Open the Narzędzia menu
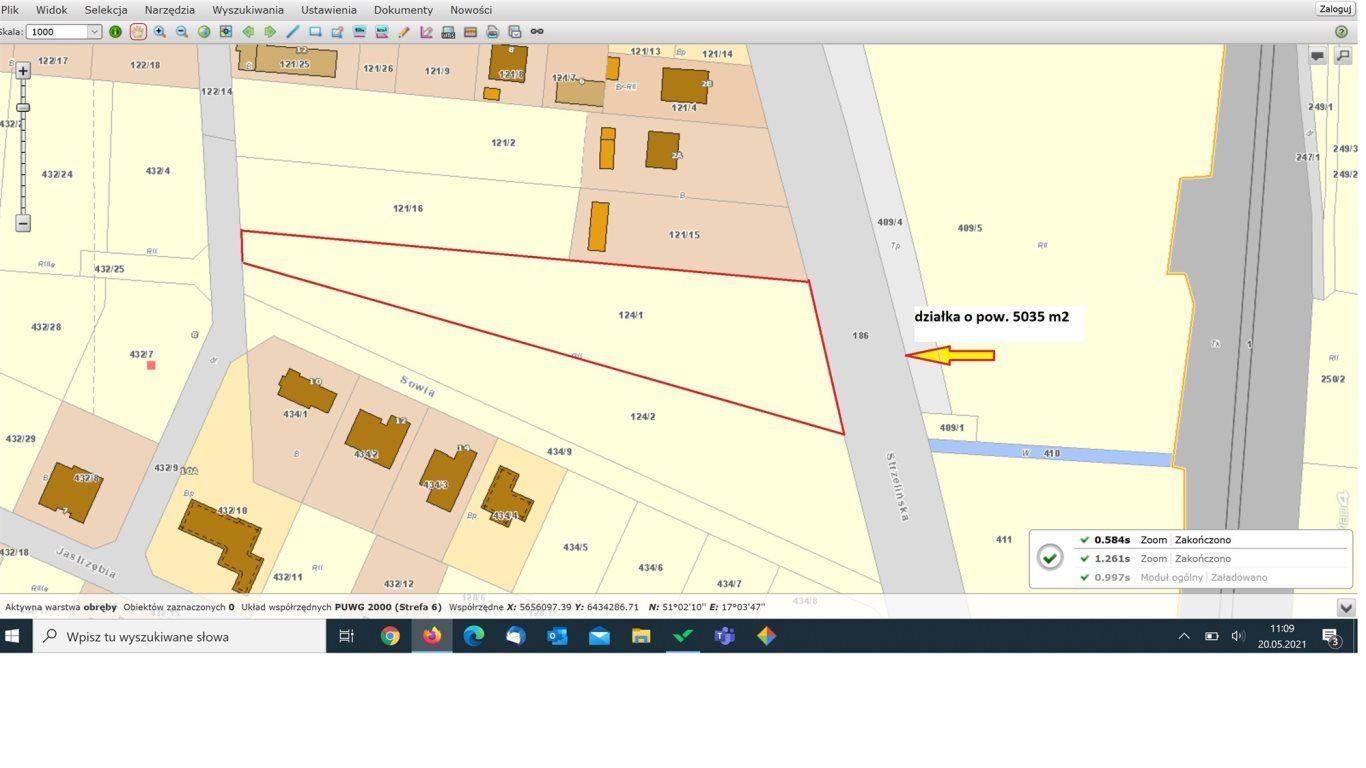Image resolution: width=1366 pixels, height=768 pixels. tap(169, 10)
